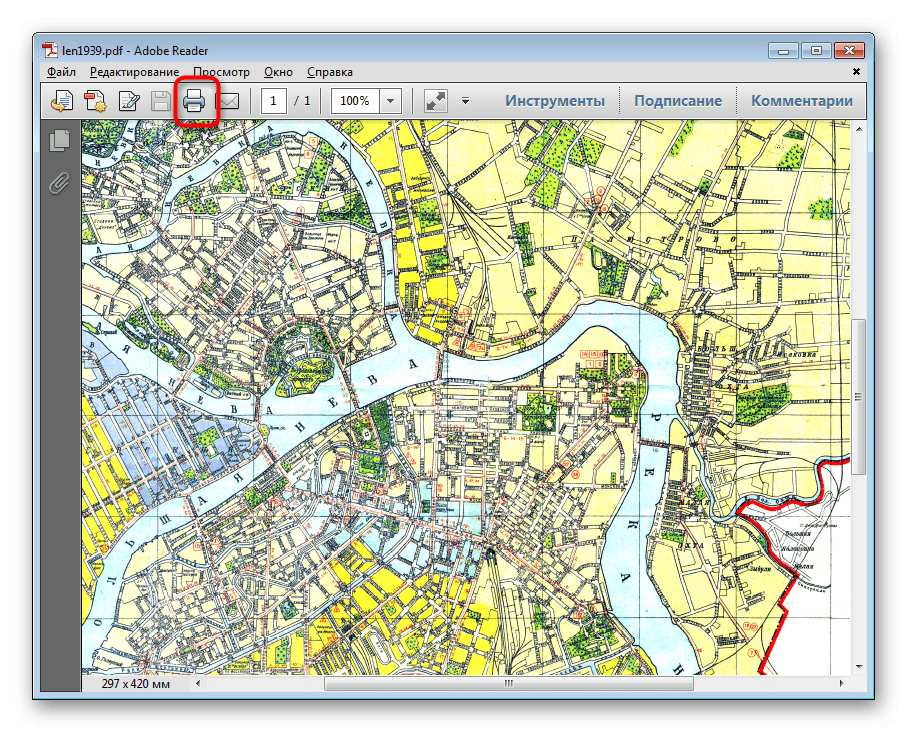Toggle the read mode expand-arrows icon
Screen dimensions: 907x732
click(x=435, y=101)
